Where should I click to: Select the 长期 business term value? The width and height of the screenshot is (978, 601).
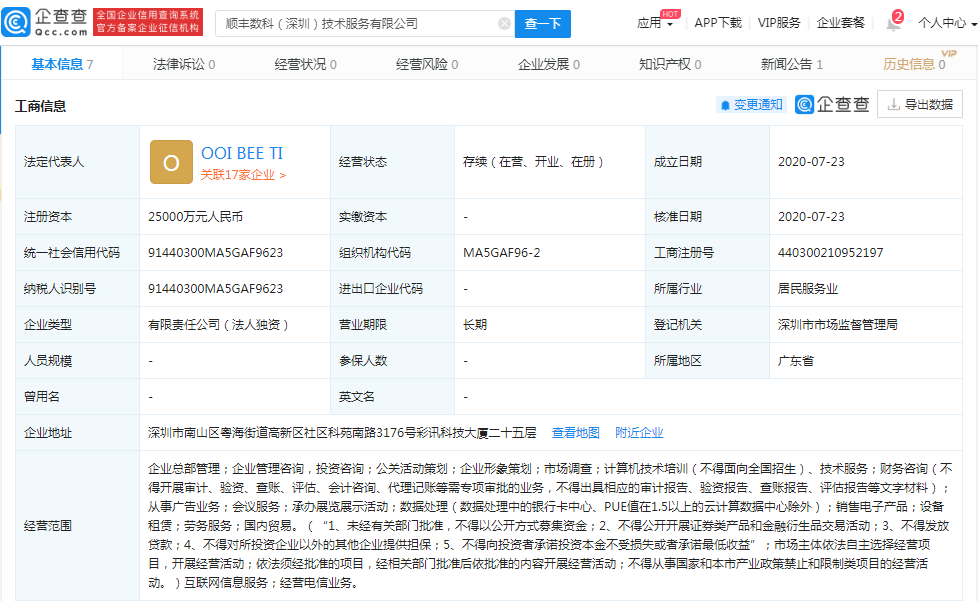[x=475, y=325]
